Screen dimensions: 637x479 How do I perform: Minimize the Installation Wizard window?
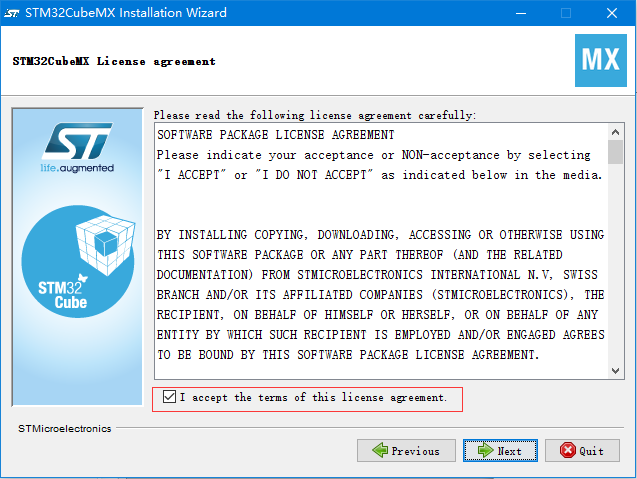click(x=521, y=13)
